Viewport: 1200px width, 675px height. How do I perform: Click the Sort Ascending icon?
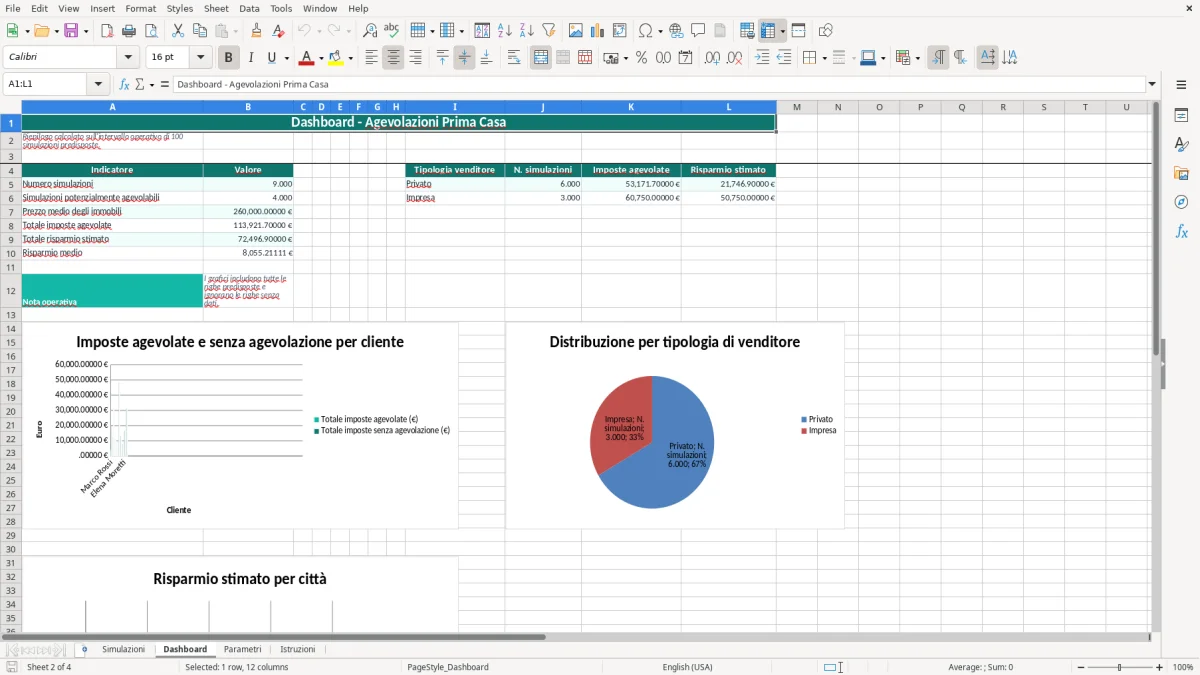[x=505, y=31]
